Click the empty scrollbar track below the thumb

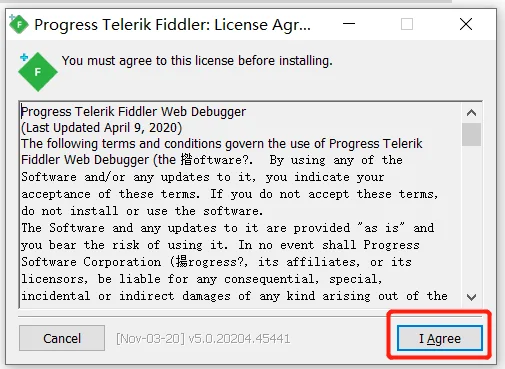(x=471, y=217)
